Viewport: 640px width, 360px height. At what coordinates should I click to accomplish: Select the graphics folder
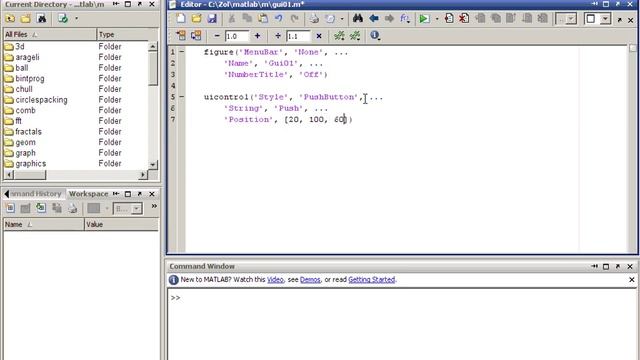(x=31, y=163)
